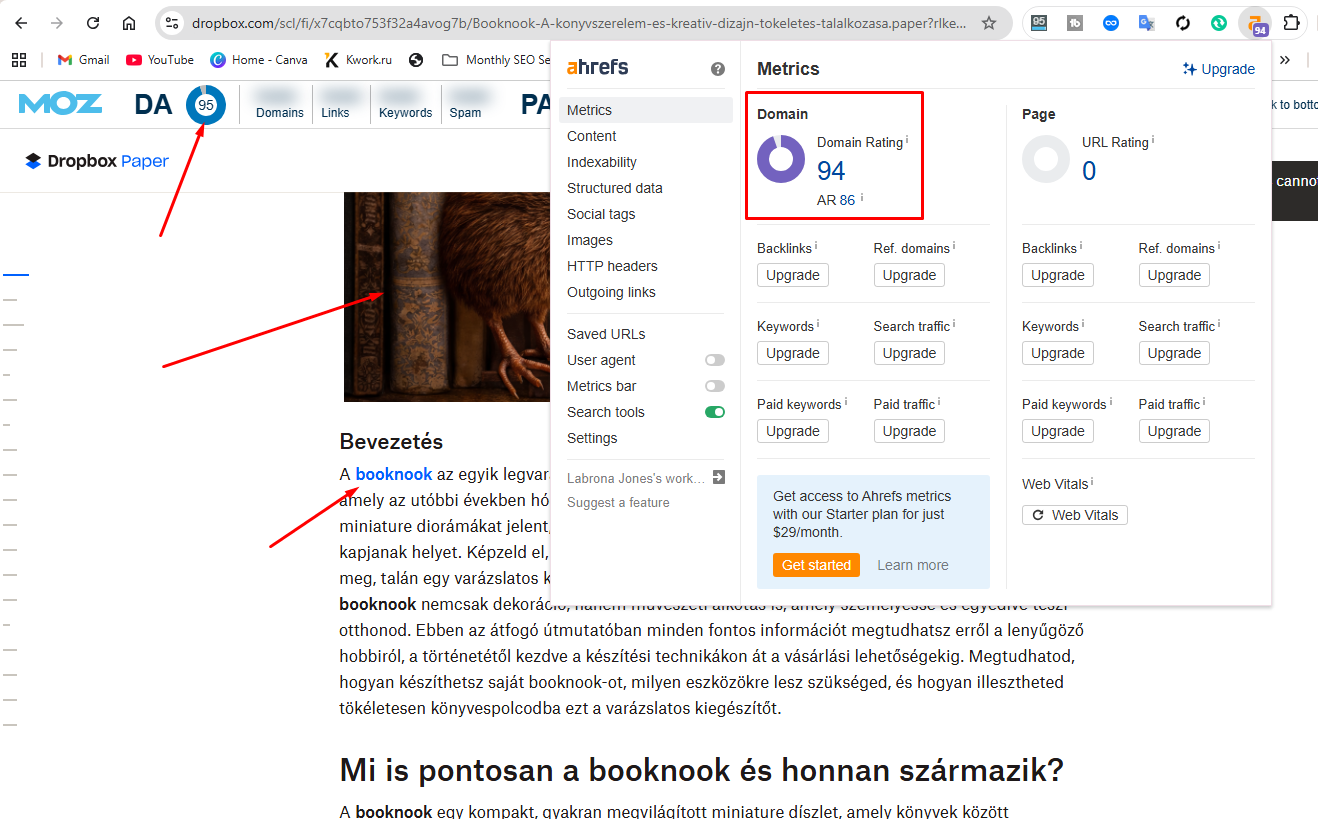The height and width of the screenshot is (819, 1318).
Task: Click the Chrome extensions puzzle icon
Action: pyautogui.click(x=1291, y=22)
